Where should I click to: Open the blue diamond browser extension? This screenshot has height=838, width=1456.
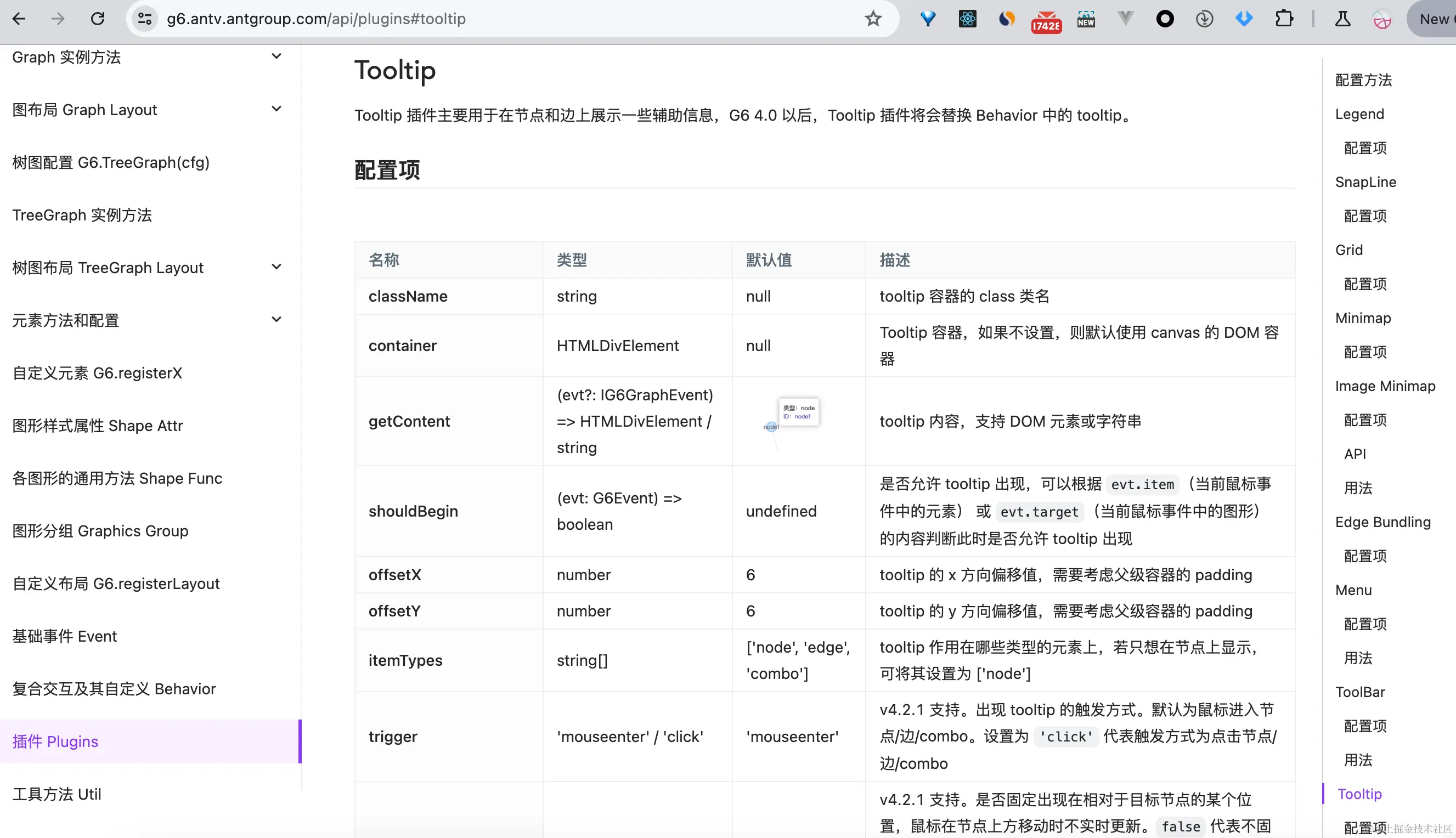[x=928, y=19]
